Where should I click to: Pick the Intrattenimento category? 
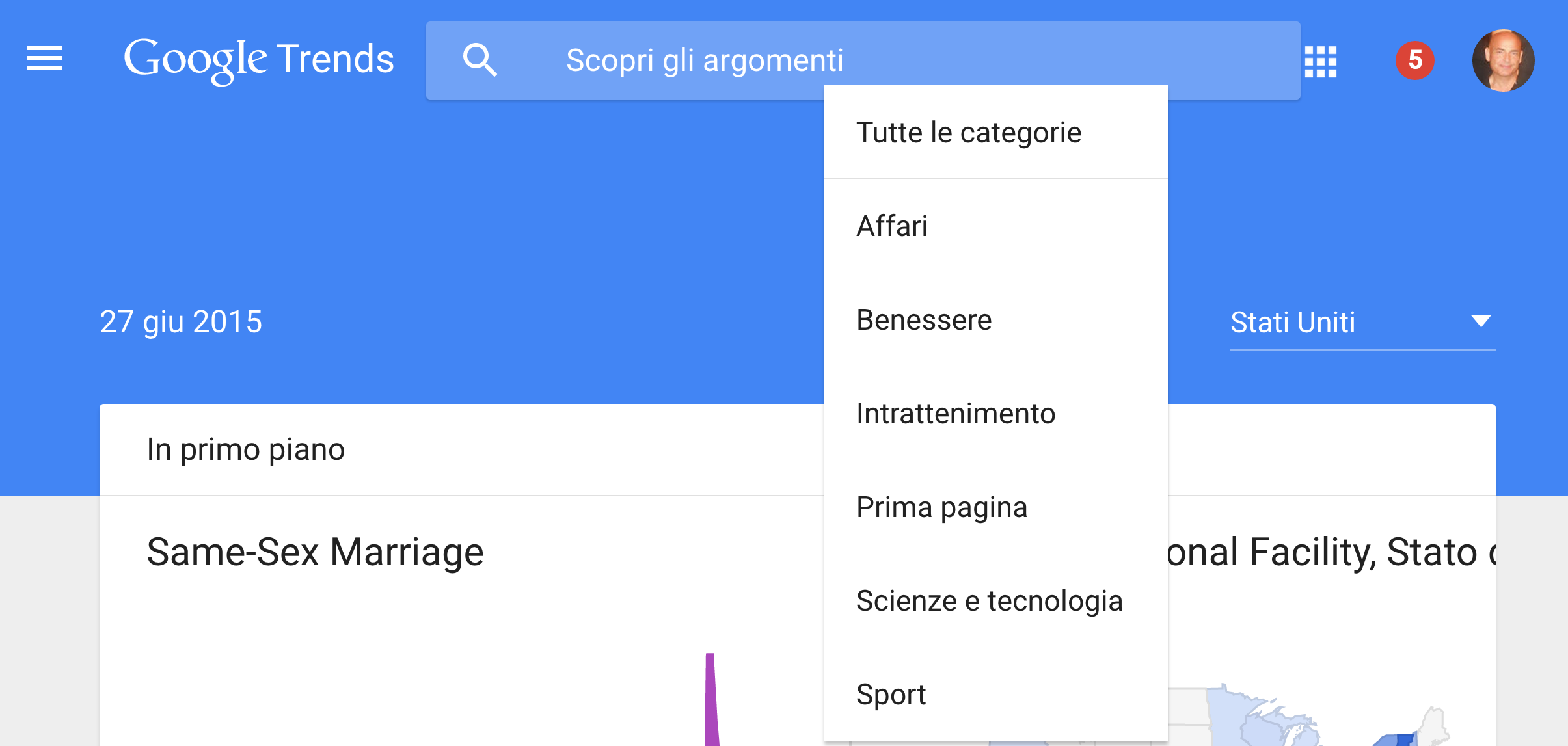tap(955, 414)
